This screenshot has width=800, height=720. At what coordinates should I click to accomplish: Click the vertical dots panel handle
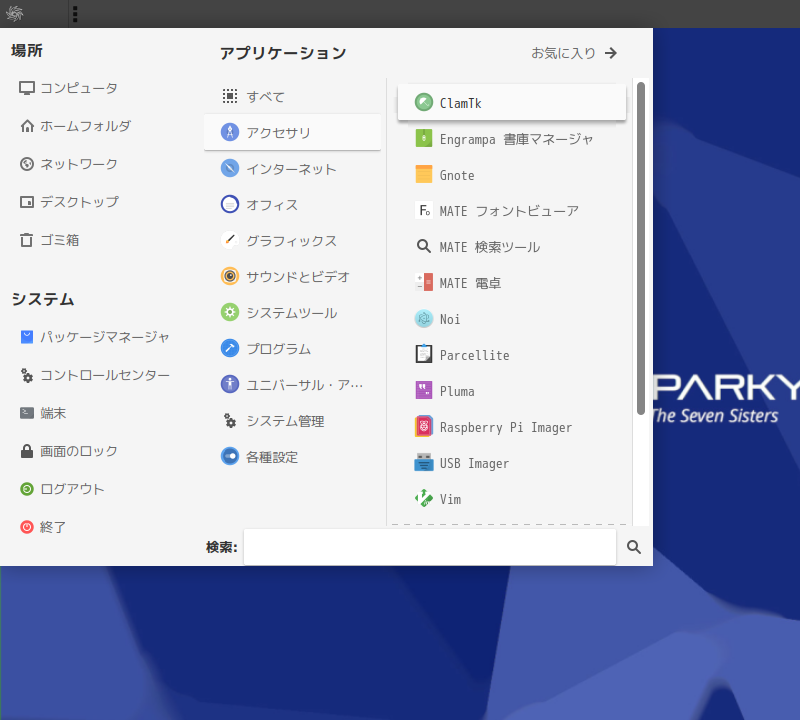(75, 14)
